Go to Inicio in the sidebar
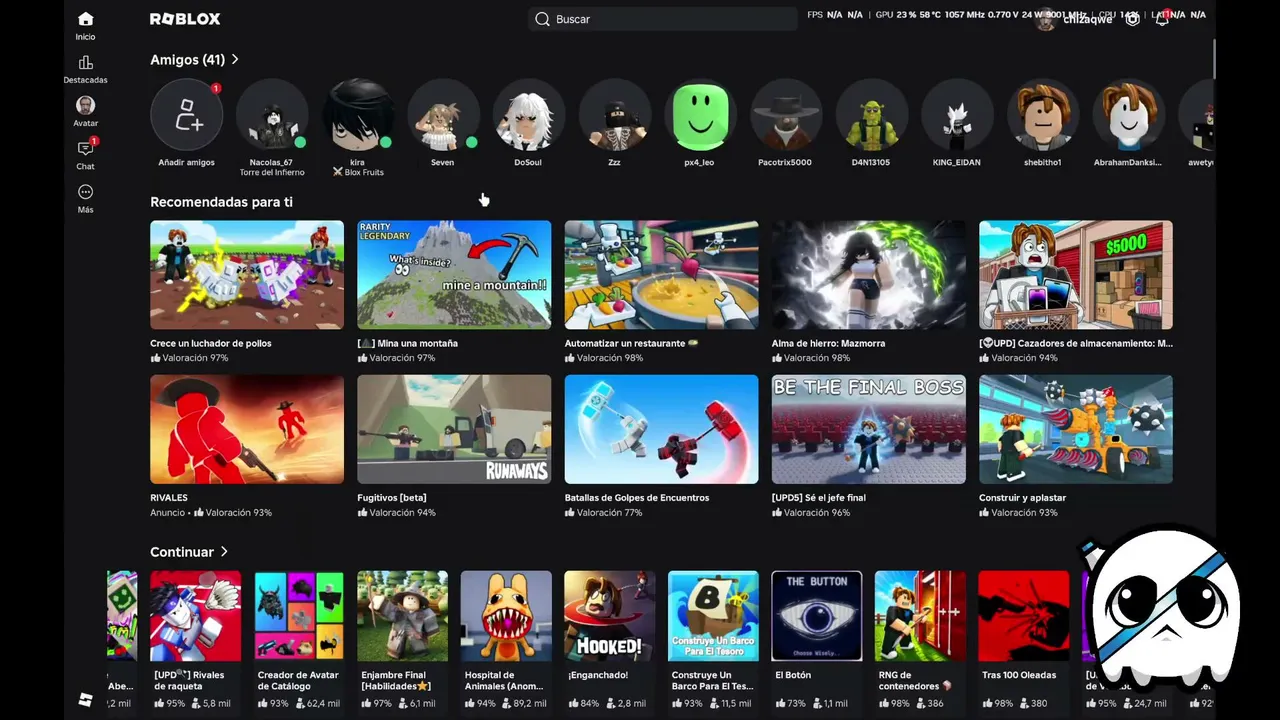1280x720 pixels. click(85, 26)
